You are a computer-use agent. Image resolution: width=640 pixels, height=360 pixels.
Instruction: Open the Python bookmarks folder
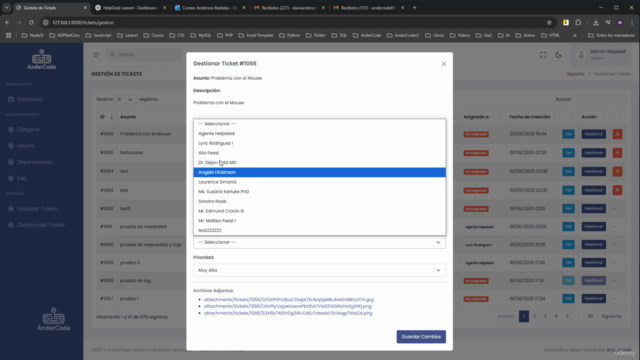pos(289,36)
